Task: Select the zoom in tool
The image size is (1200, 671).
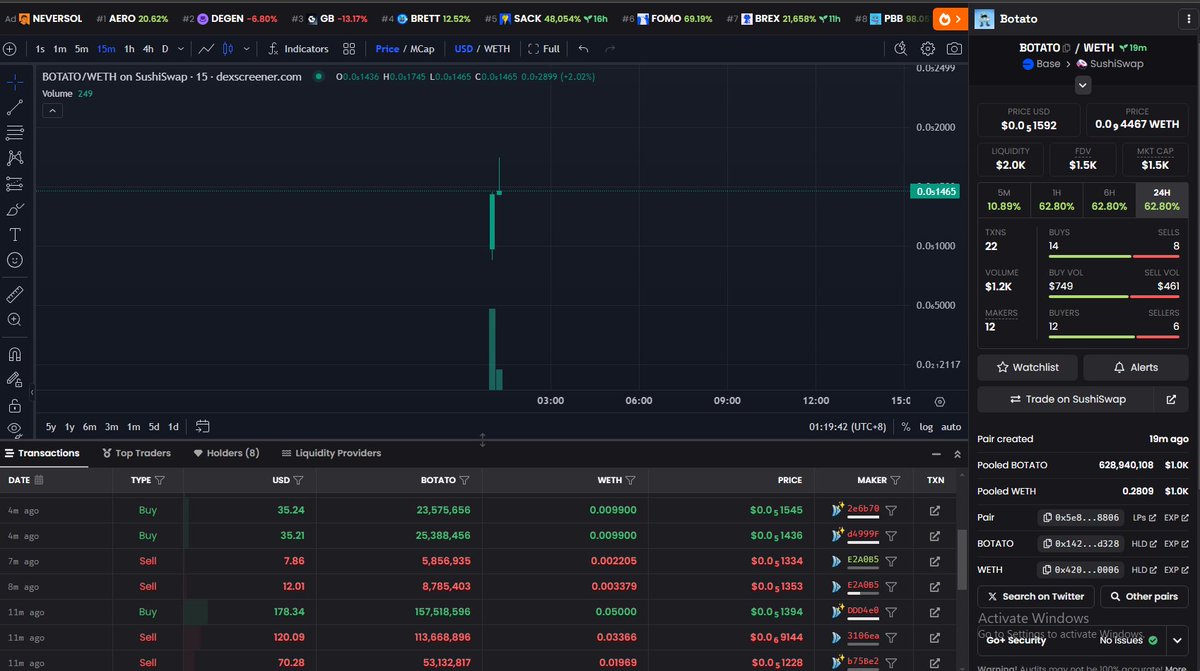Action: tap(15, 320)
